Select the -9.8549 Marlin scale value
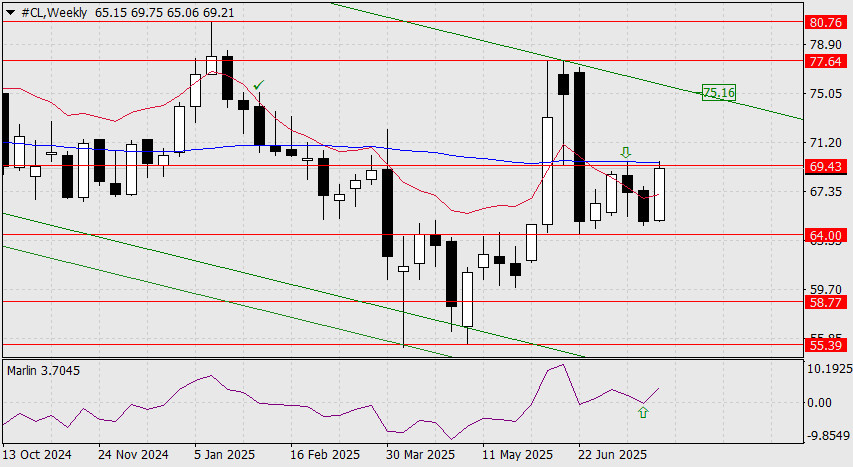This screenshot has width=853, height=467. coord(828,436)
